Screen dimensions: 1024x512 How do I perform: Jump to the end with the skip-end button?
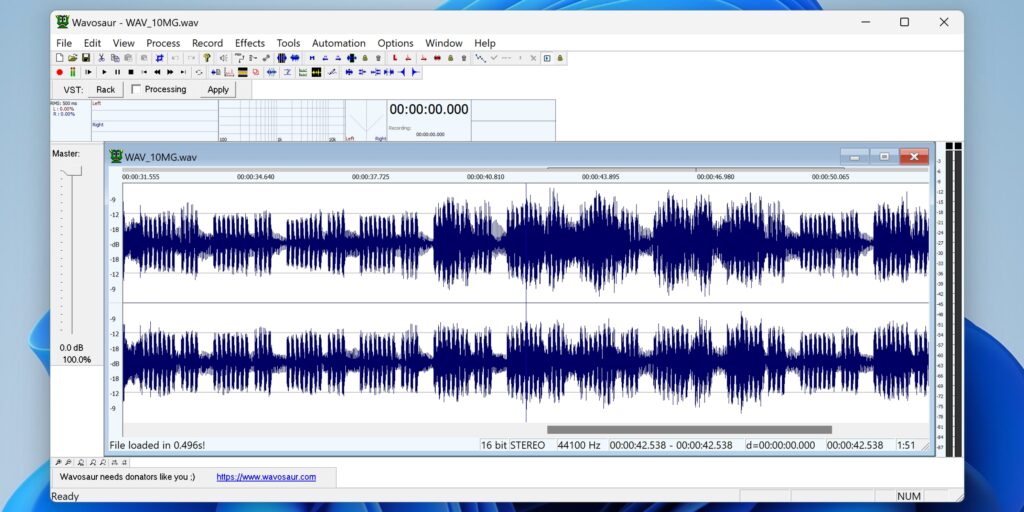pos(184,72)
